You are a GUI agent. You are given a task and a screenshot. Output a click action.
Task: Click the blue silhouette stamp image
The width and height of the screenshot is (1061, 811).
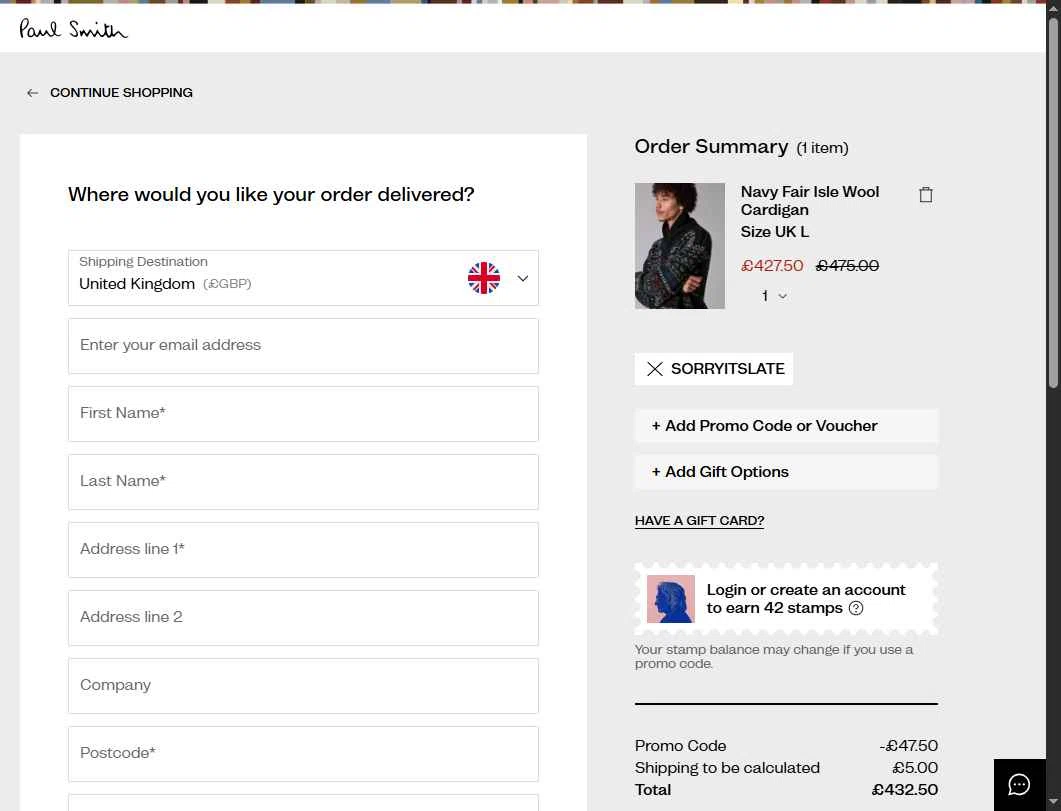click(671, 599)
